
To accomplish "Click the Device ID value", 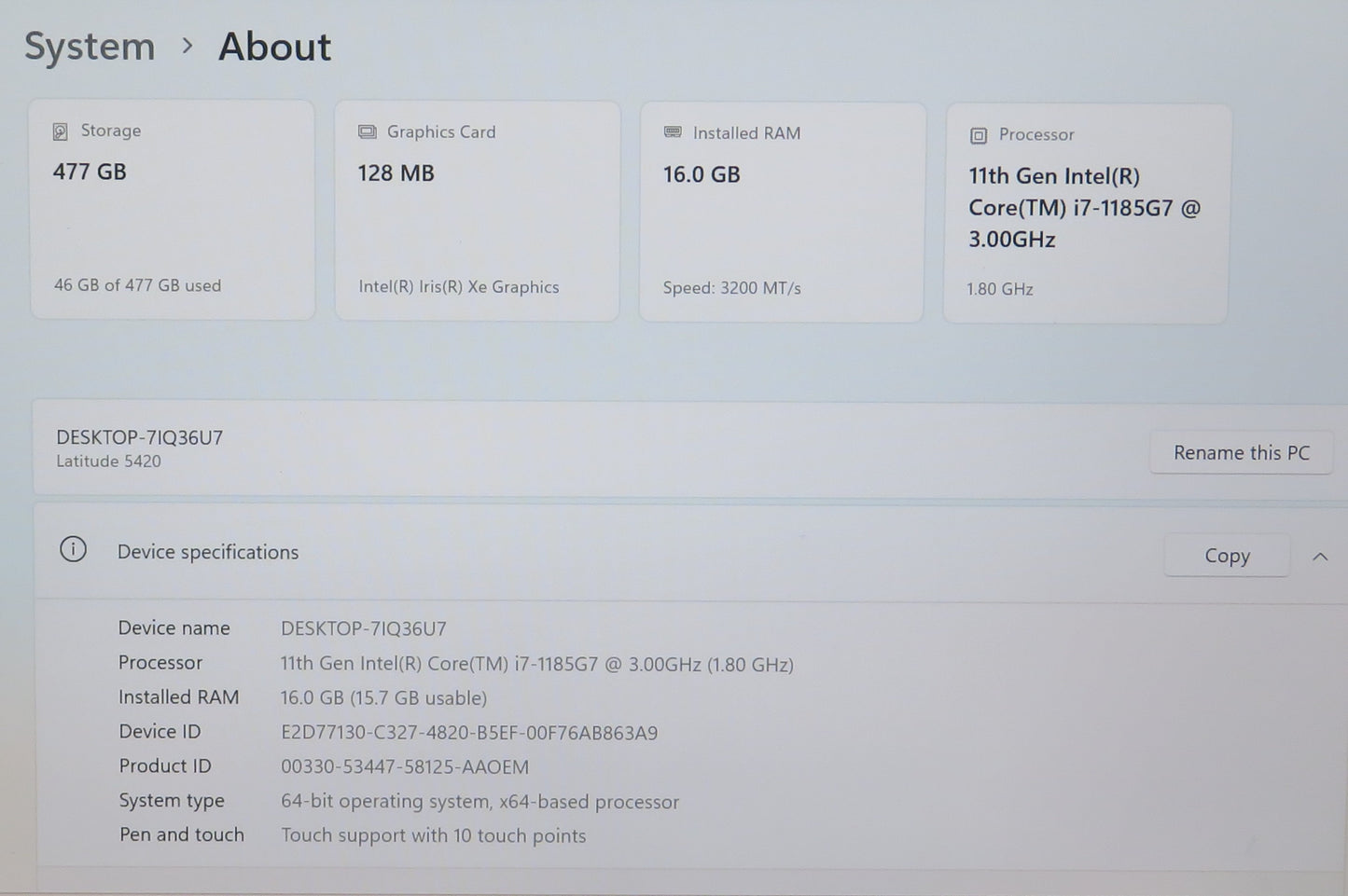I will (468, 733).
